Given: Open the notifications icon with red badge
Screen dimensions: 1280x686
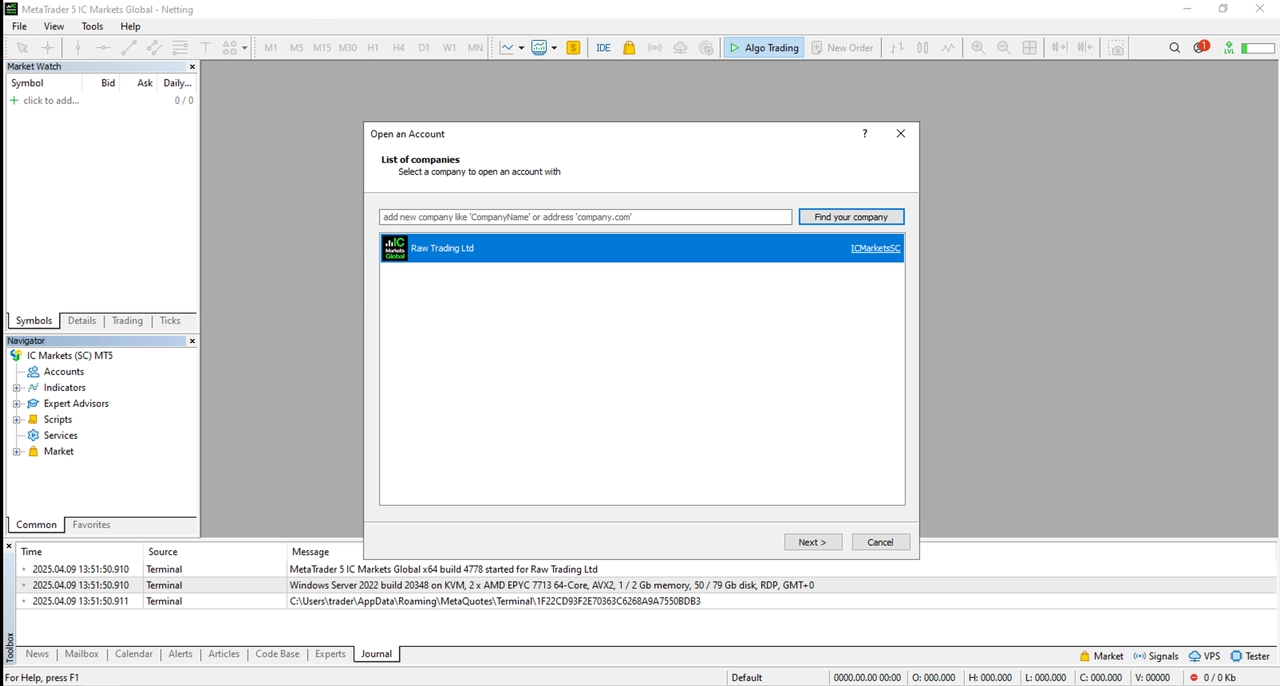Looking at the screenshot, I should (x=1201, y=47).
